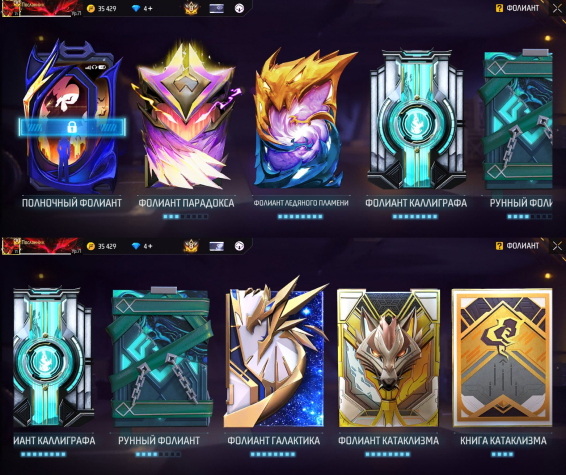Select the Фолиант Галактика dragon cover
Image resolution: width=566 pixels, height=475 pixels.
pos(274,354)
